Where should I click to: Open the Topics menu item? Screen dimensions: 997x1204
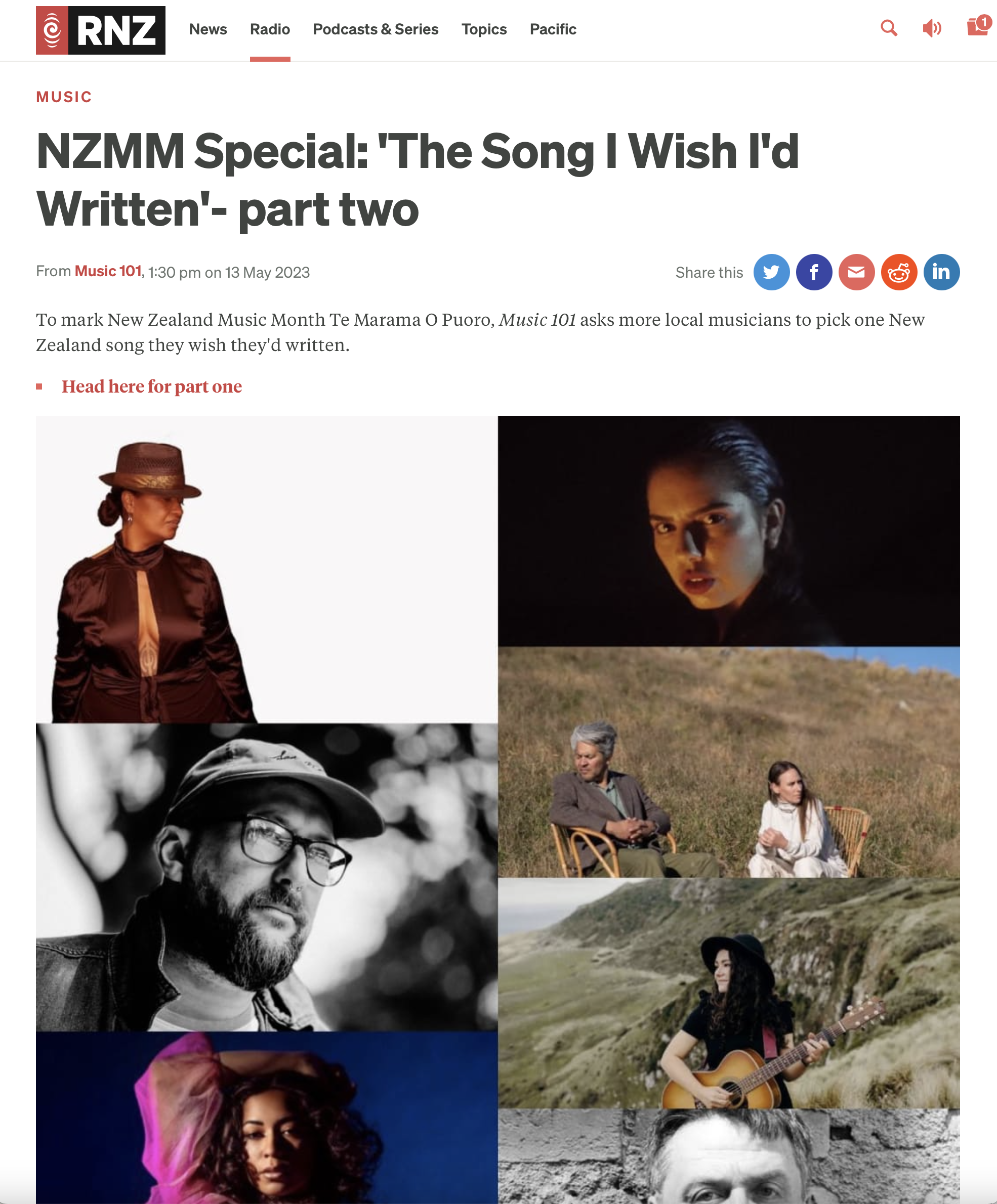pos(484,29)
